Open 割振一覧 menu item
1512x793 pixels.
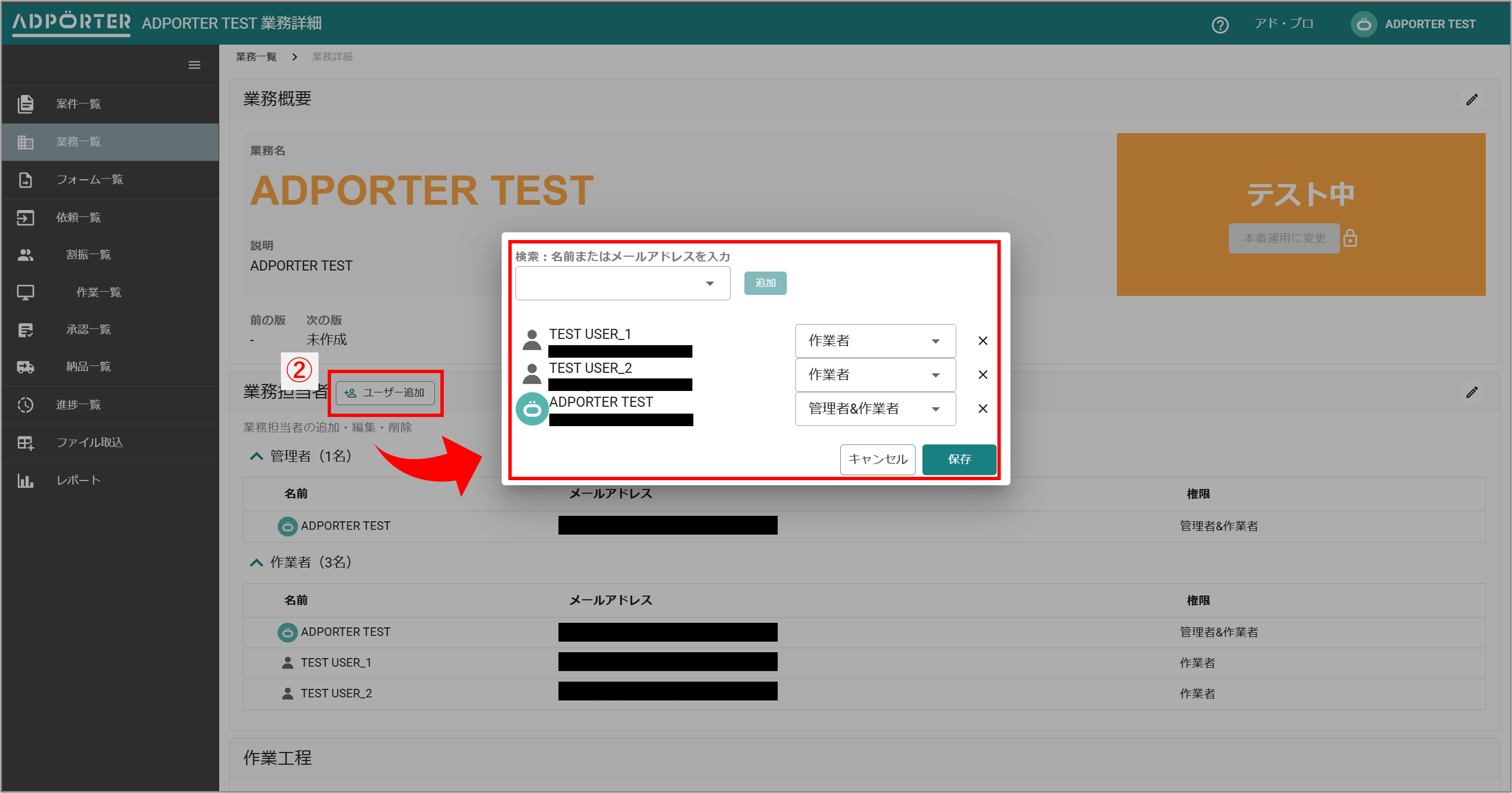click(x=110, y=255)
